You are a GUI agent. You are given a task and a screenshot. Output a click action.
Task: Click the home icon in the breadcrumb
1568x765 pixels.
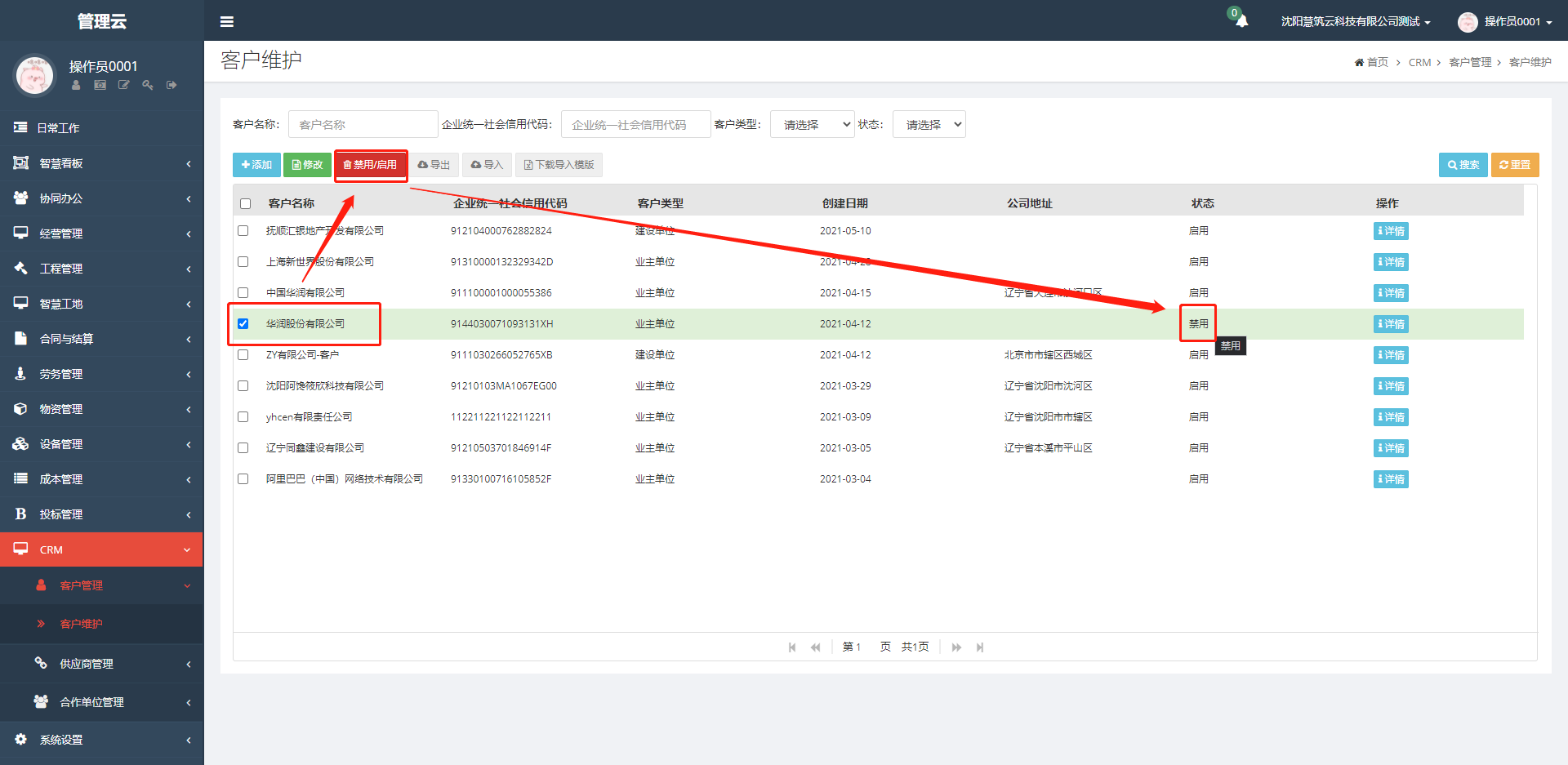pyautogui.click(x=1359, y=63)
